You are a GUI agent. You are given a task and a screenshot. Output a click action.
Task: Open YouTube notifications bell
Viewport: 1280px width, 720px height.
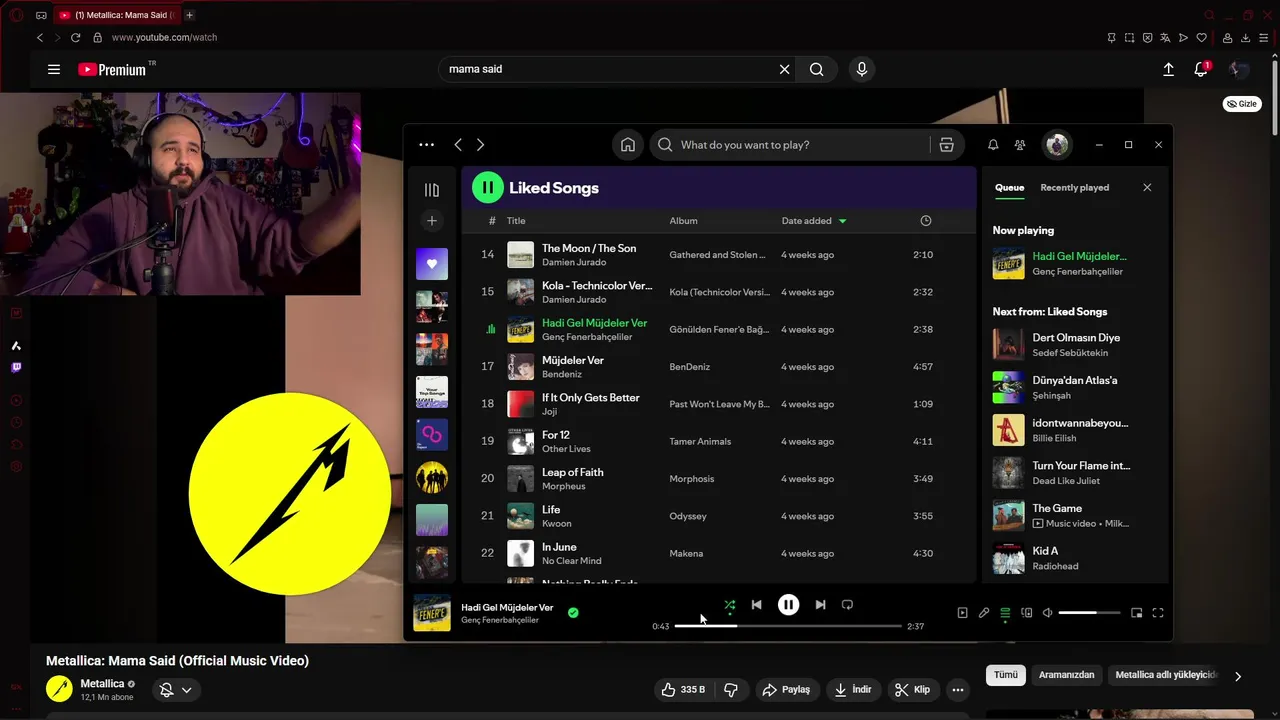1201,69
